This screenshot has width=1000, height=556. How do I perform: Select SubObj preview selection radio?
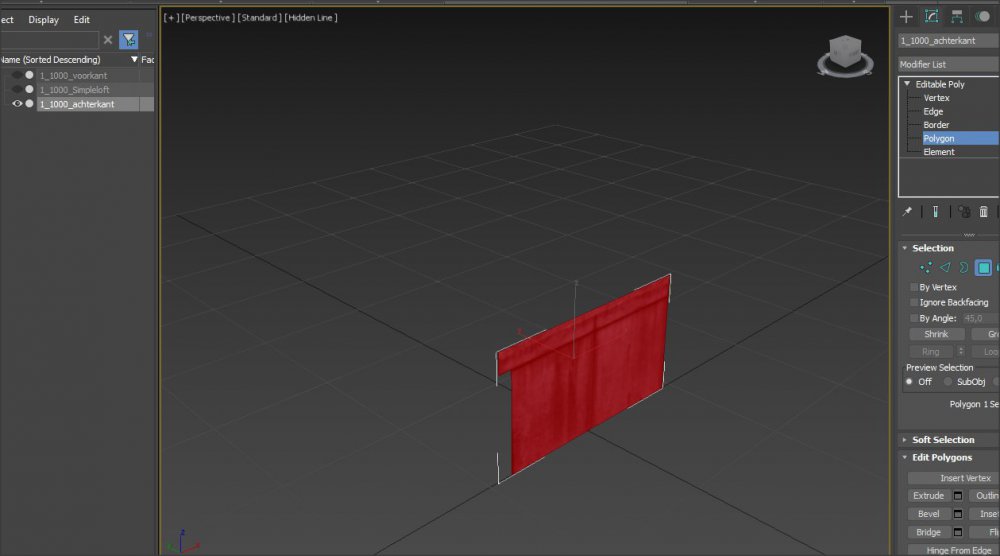click(948, 382)
